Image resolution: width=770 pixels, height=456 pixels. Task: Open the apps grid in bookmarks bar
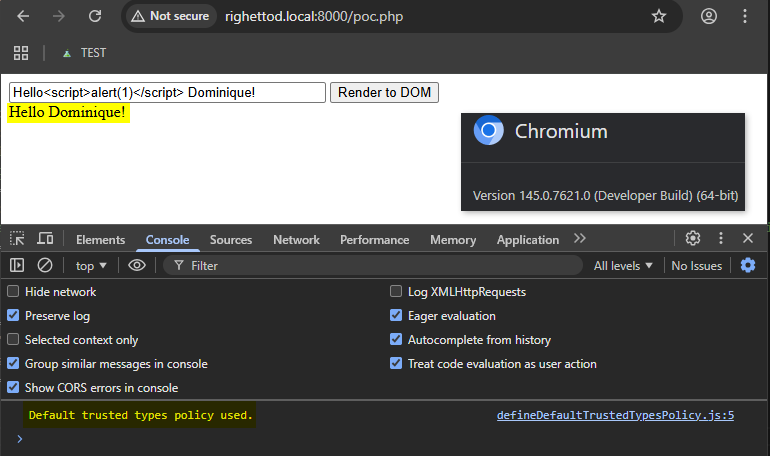[21, 53]
